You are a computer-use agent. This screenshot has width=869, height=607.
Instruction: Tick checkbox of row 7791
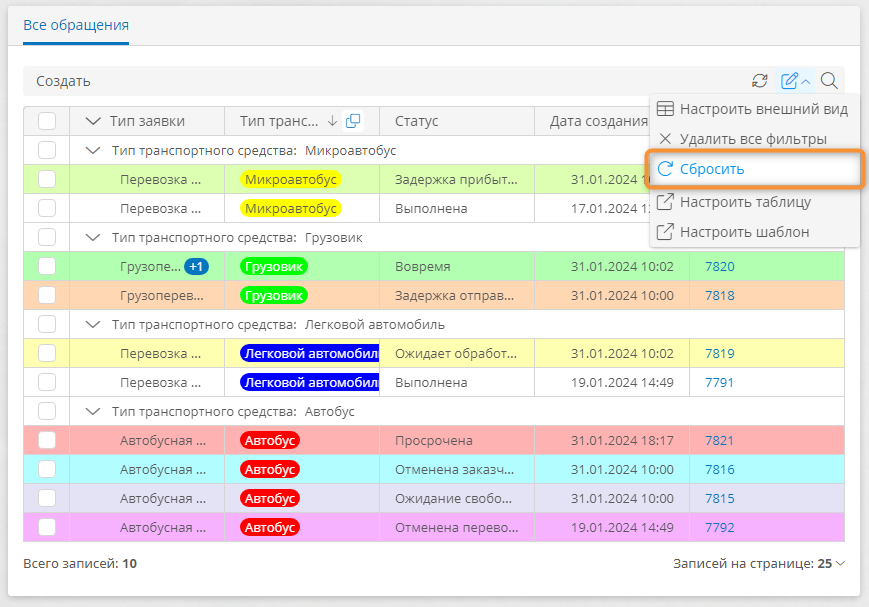(47, 382)
